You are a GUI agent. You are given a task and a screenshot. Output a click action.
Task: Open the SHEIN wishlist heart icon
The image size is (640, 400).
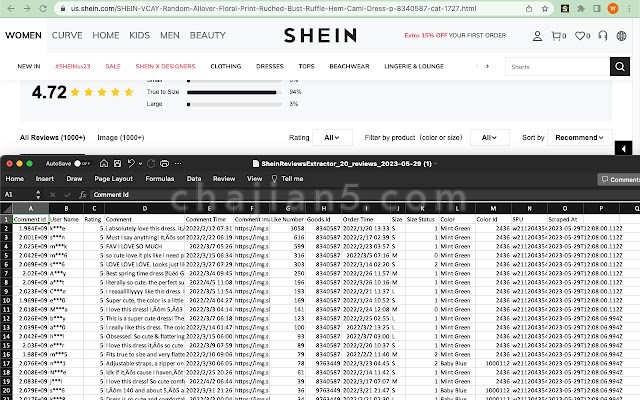pyautogui.click(x=582, y=36)
